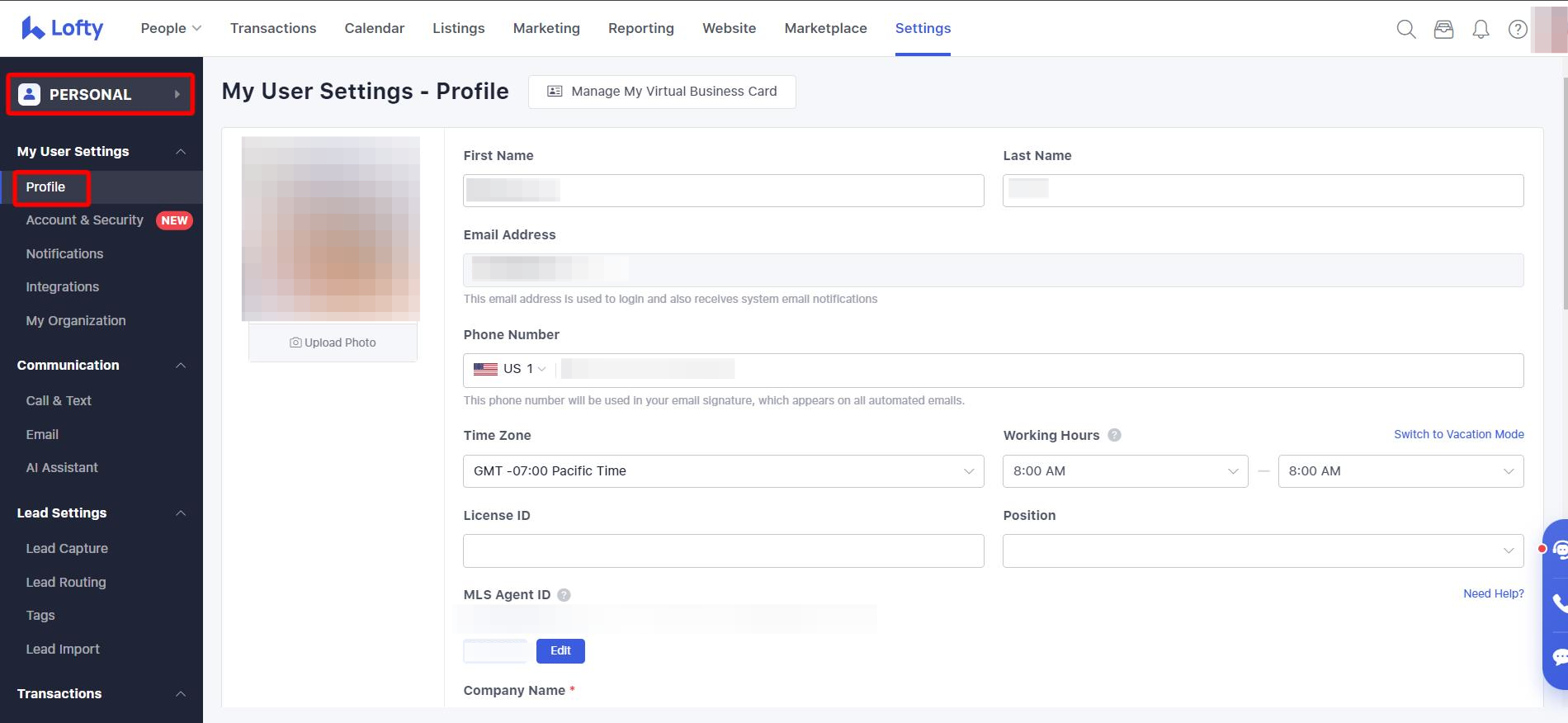Click the Upload Photo button

click(333, 343)
